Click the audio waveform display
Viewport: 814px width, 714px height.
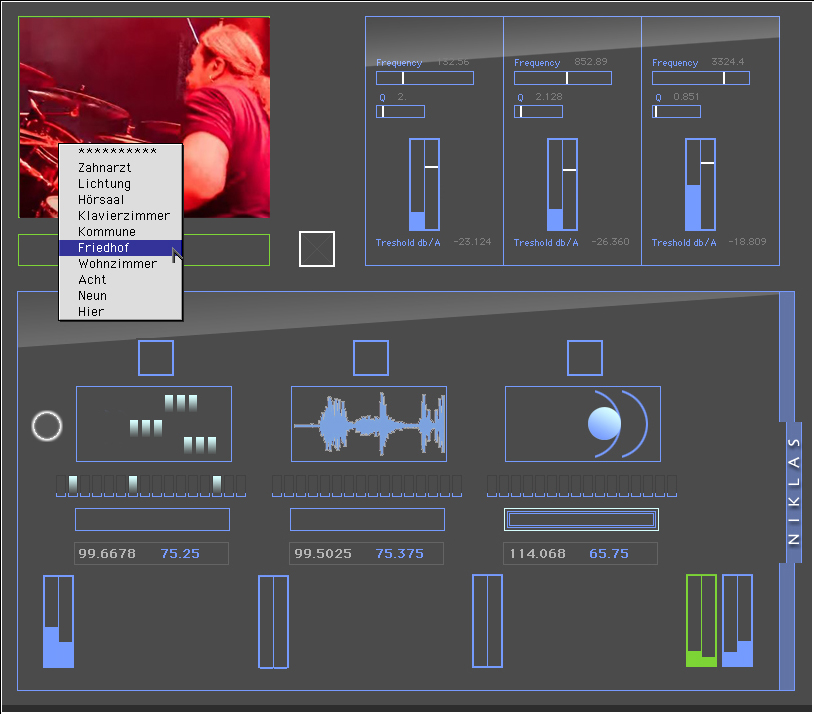click(x=369, y=424)
